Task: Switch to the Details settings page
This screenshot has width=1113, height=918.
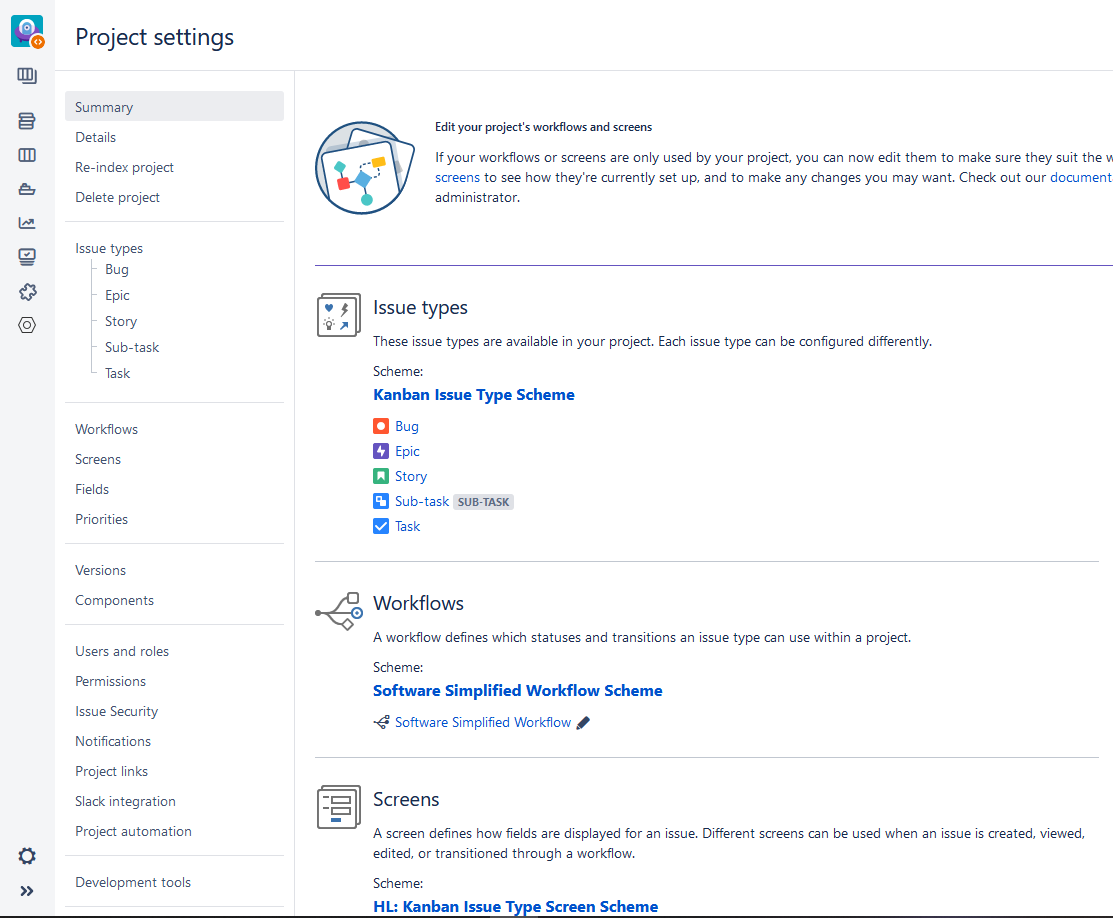Action: pos(95,137)
